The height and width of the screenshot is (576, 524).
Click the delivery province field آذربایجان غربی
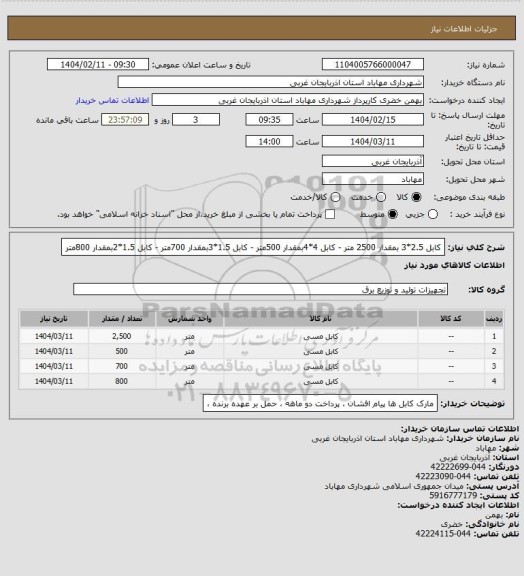pyautogui.click(x=373, y=161)
